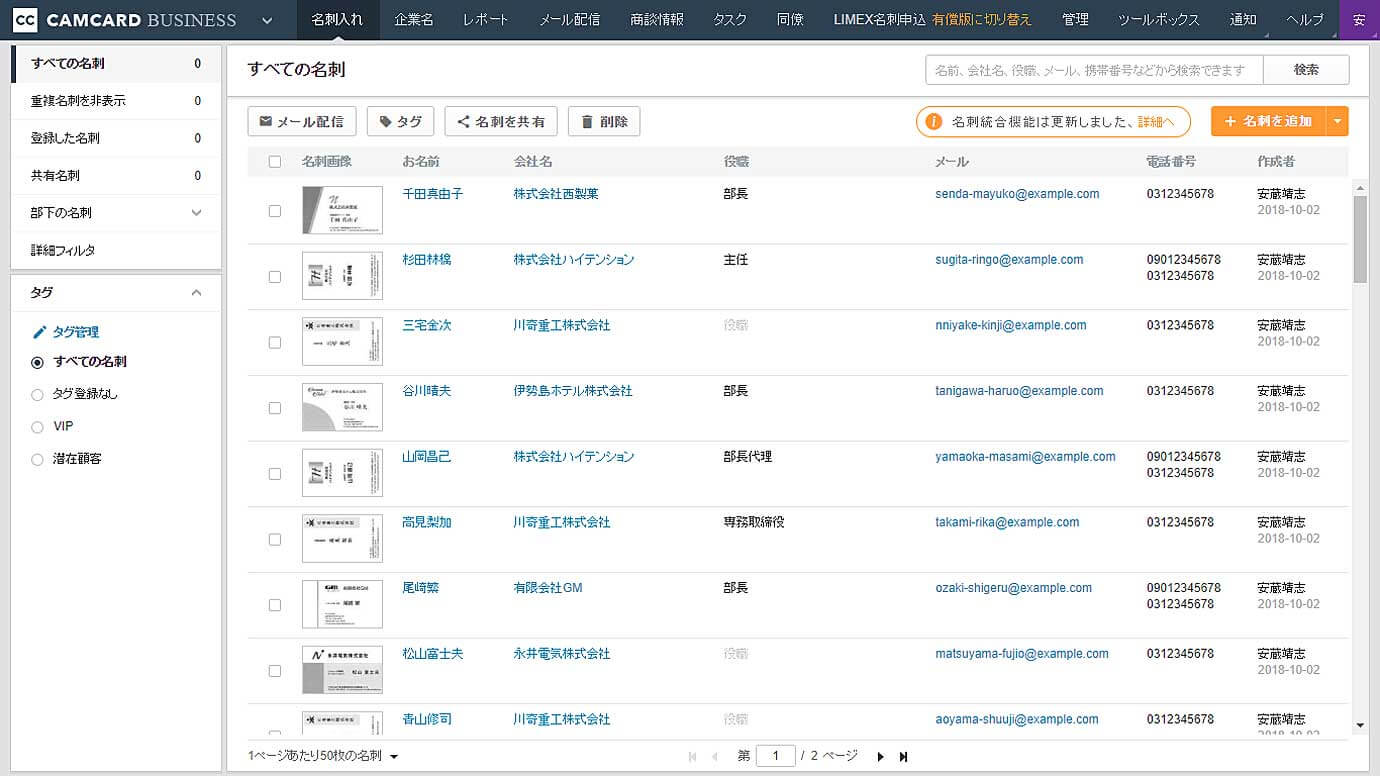Open the 詳細へ link in the notice

pos(1155,122)
